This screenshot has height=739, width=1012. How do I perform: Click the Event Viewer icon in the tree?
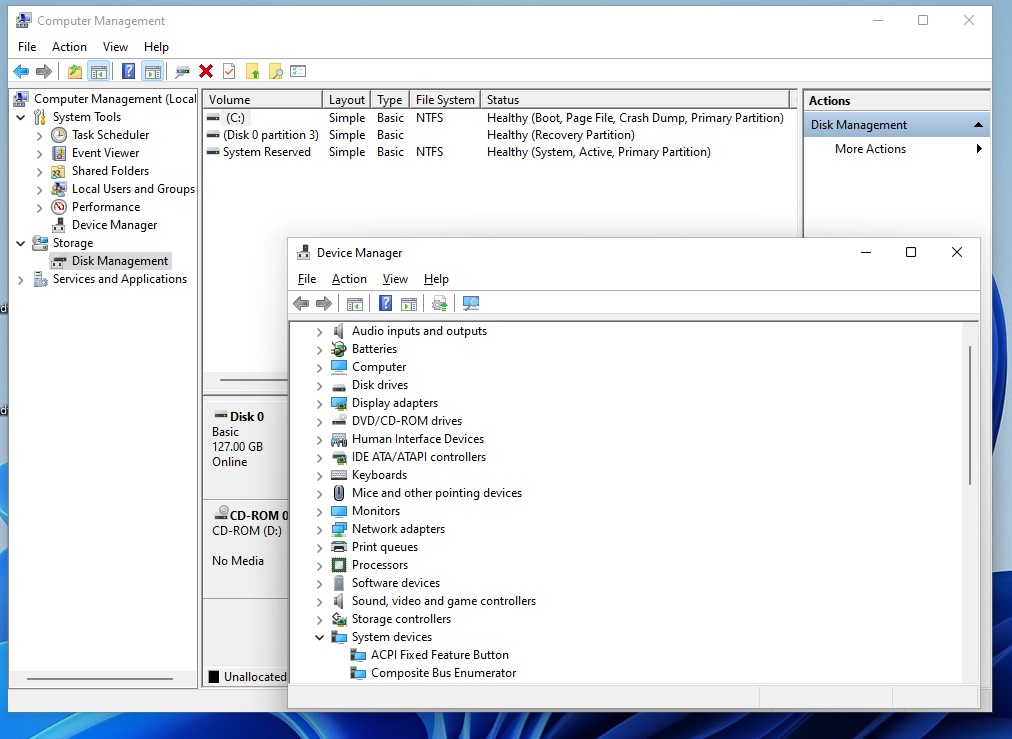pos(59,153)
